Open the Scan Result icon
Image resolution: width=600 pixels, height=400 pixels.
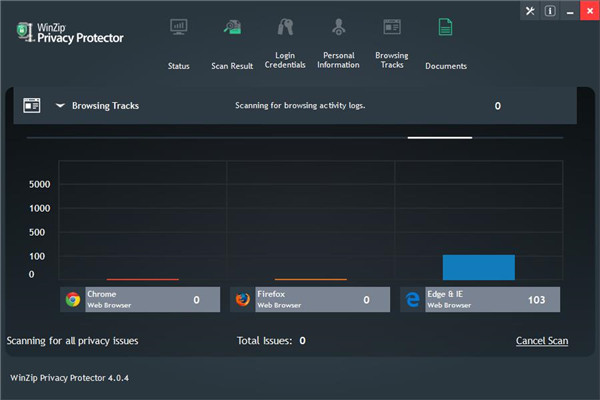pyautogui.click(x=232, y=27)
